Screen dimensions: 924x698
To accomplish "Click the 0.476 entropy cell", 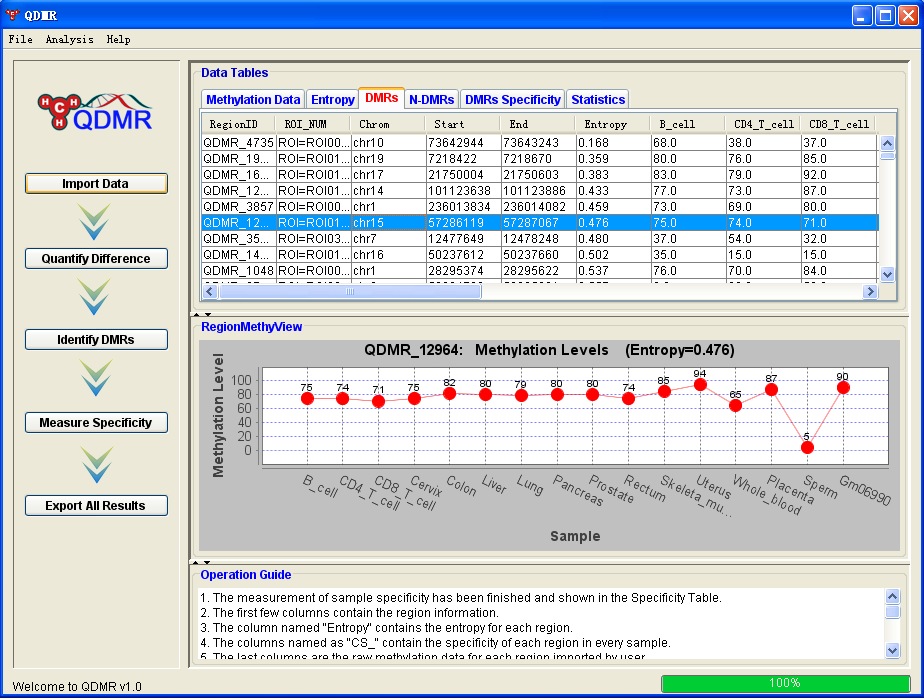I will pos(613,223).
